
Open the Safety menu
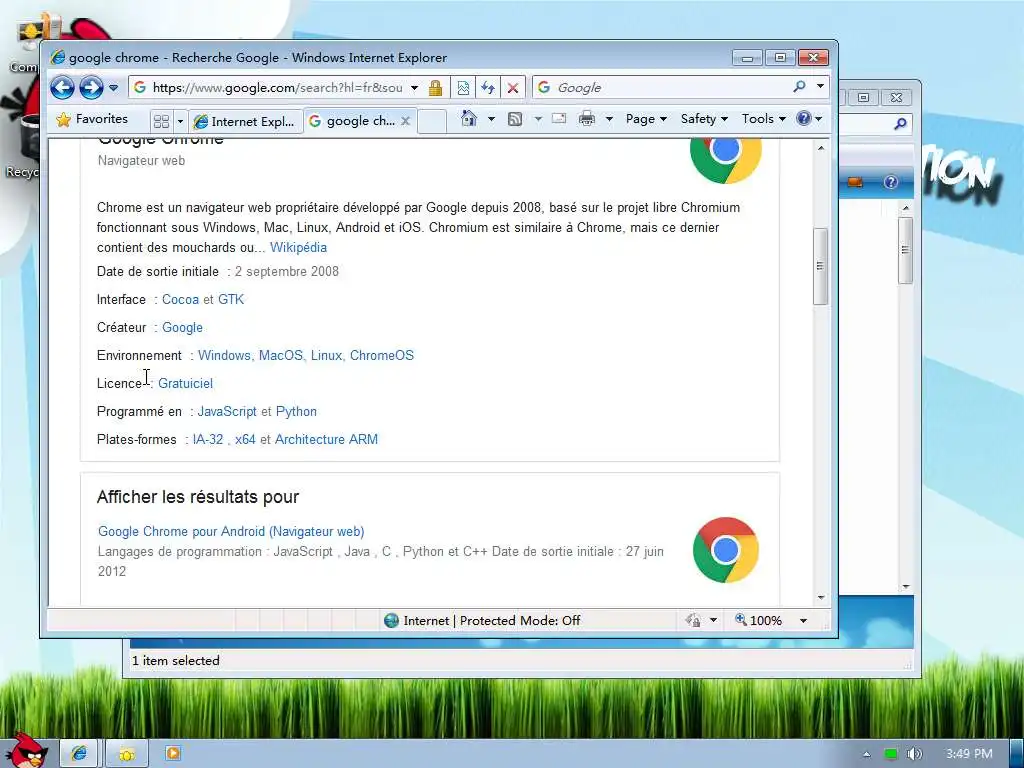click(703, 119)
